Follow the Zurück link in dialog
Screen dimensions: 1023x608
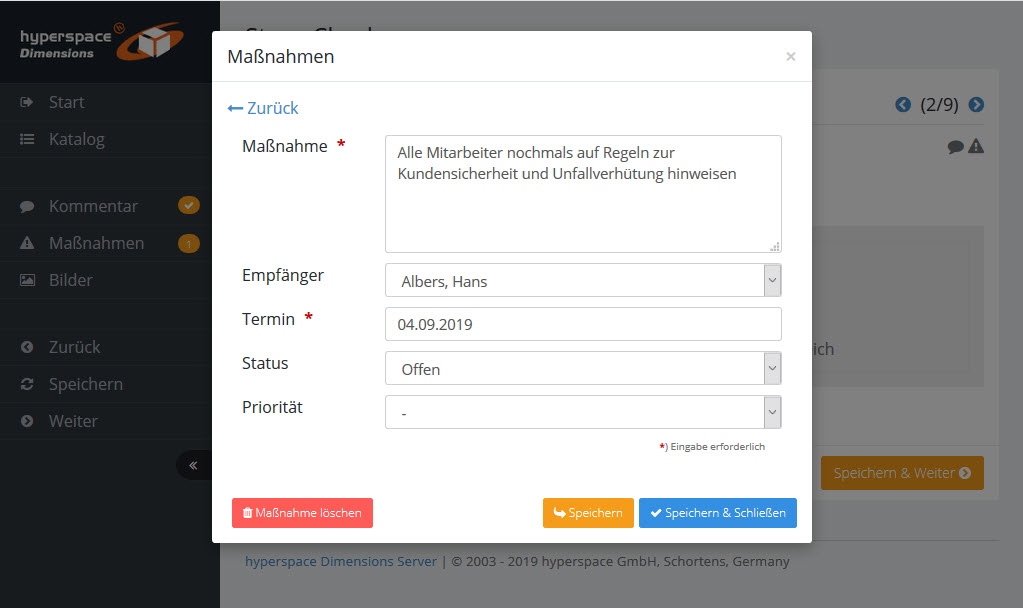tap(263, 108)
